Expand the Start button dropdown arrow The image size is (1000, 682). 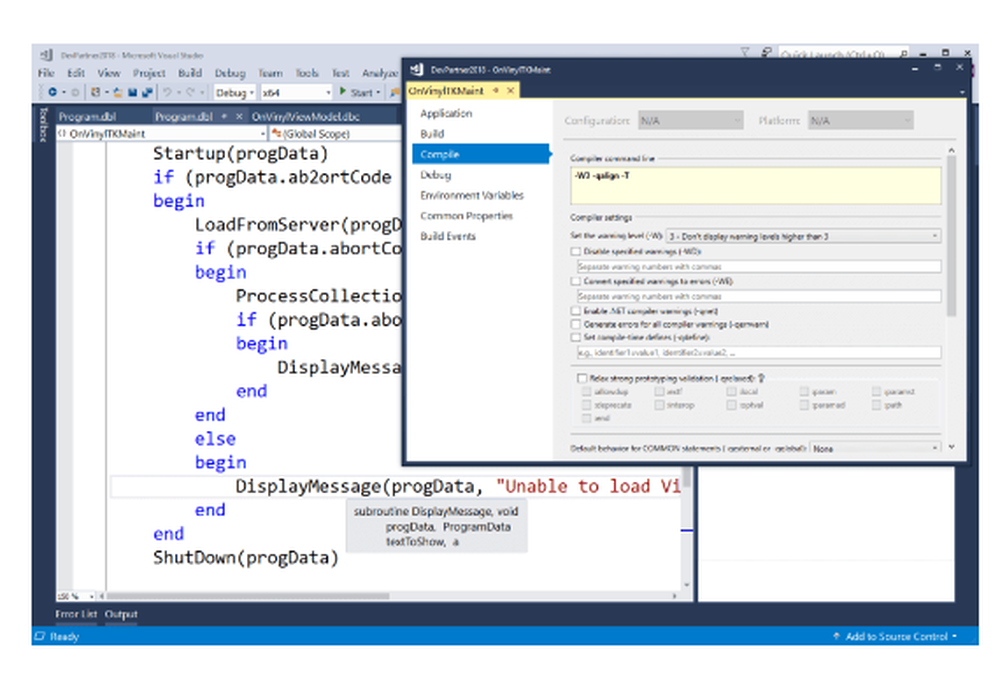tap(378, 93)
